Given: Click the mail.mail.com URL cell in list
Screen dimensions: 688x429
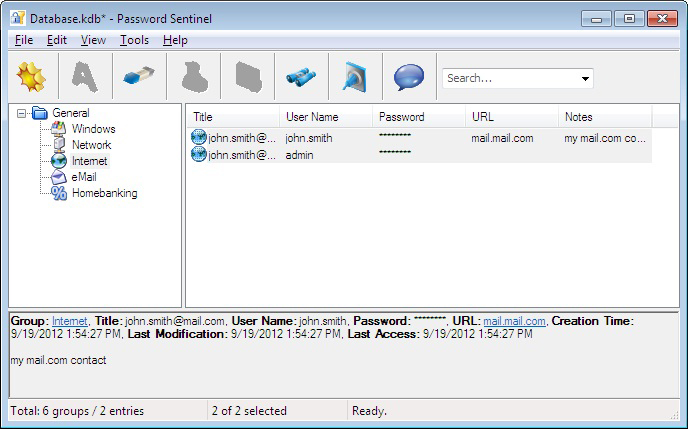Looking at the screenshot, I should (502, 138).
